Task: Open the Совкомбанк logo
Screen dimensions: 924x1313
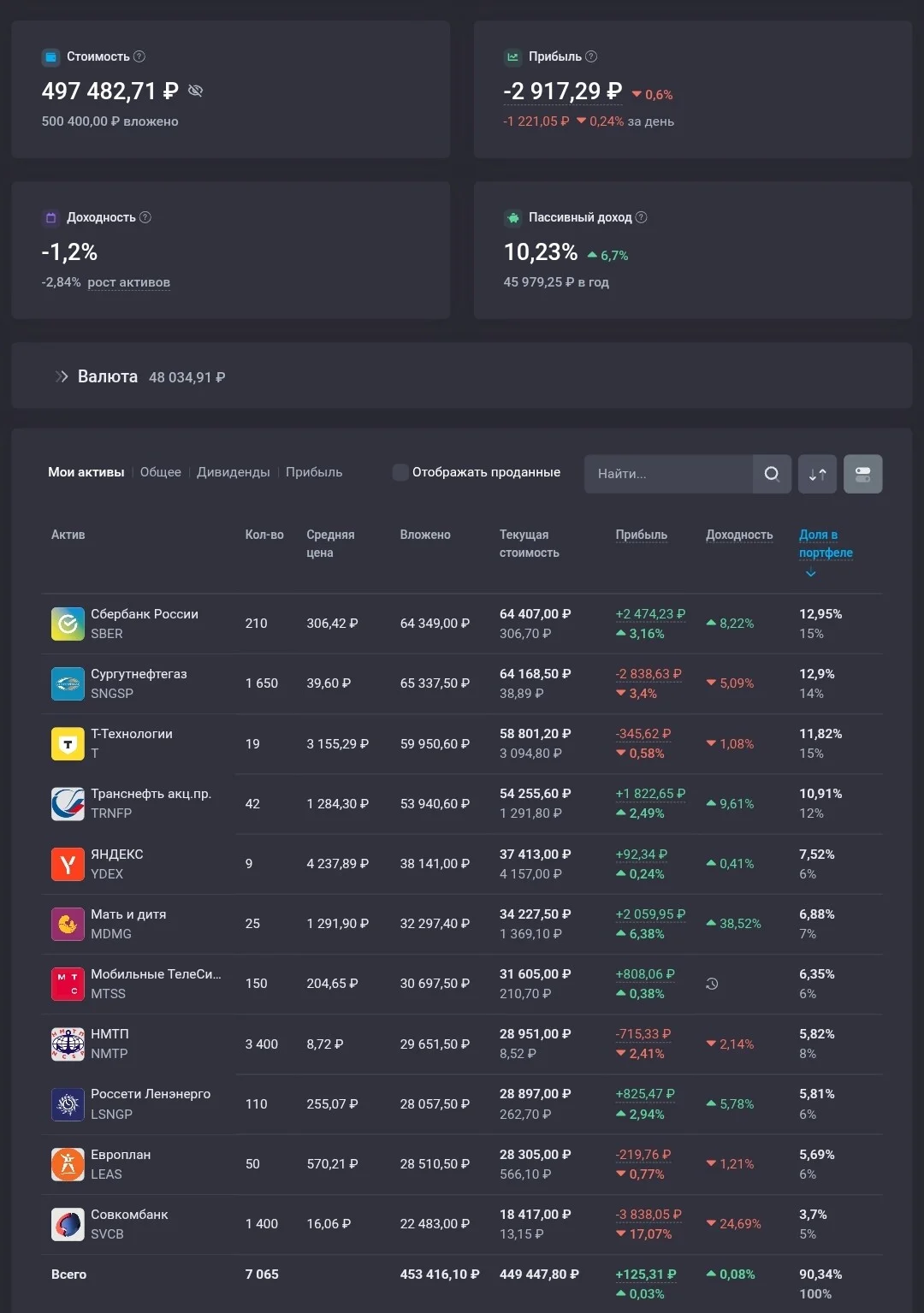Action: pyautogui.click(x=68, y=1224)
